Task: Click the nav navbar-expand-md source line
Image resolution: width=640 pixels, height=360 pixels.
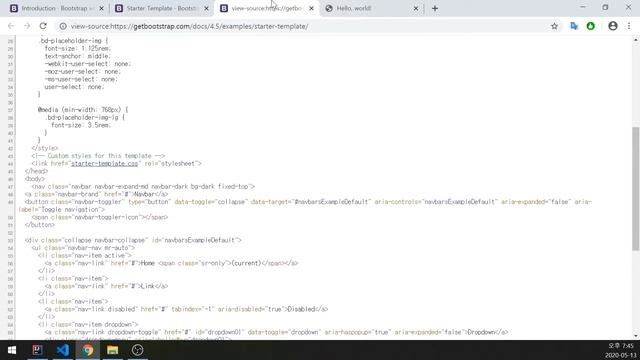Action: (143, 187)
